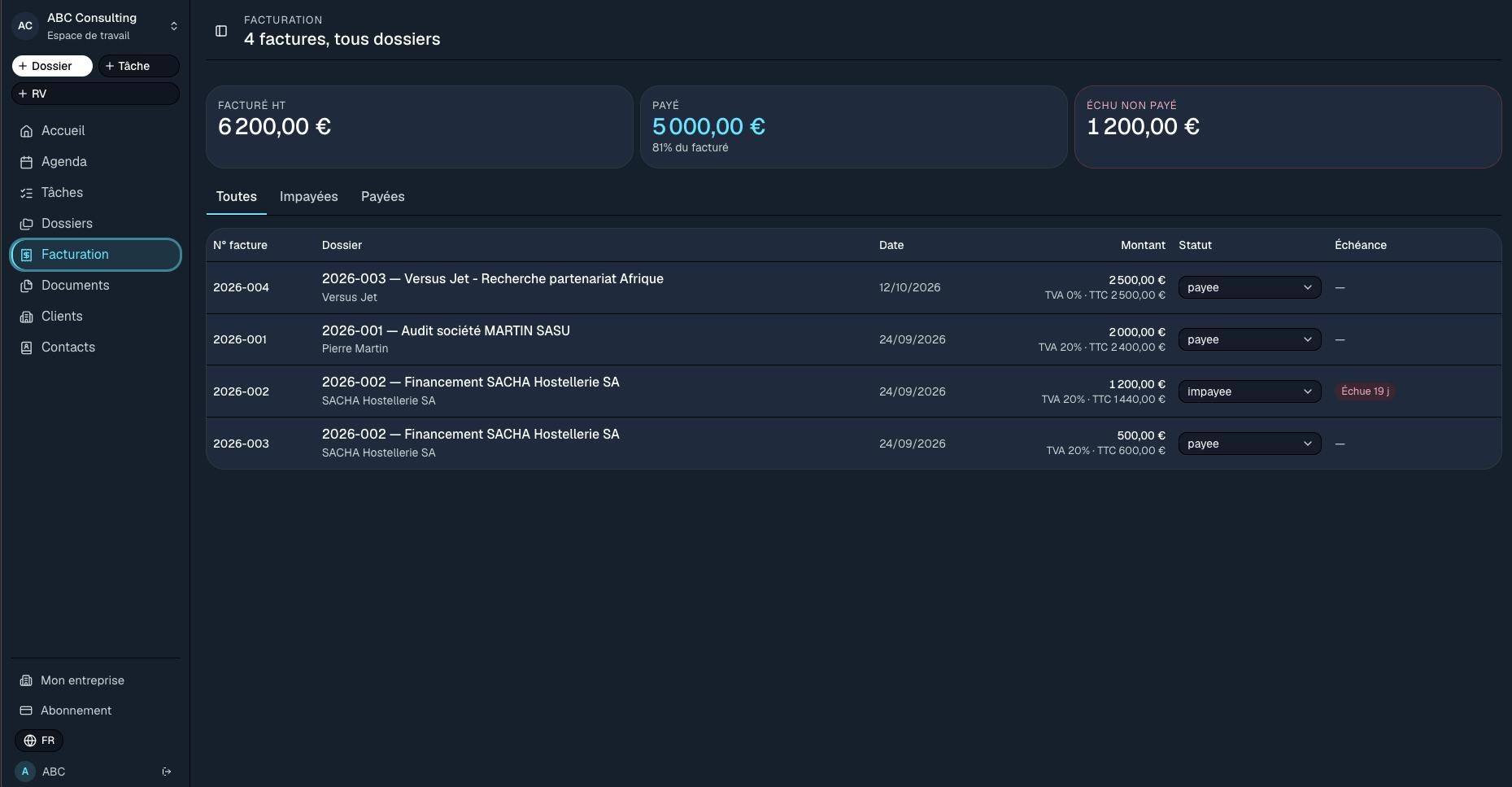Create a new Dossier button

coord(52,66)
